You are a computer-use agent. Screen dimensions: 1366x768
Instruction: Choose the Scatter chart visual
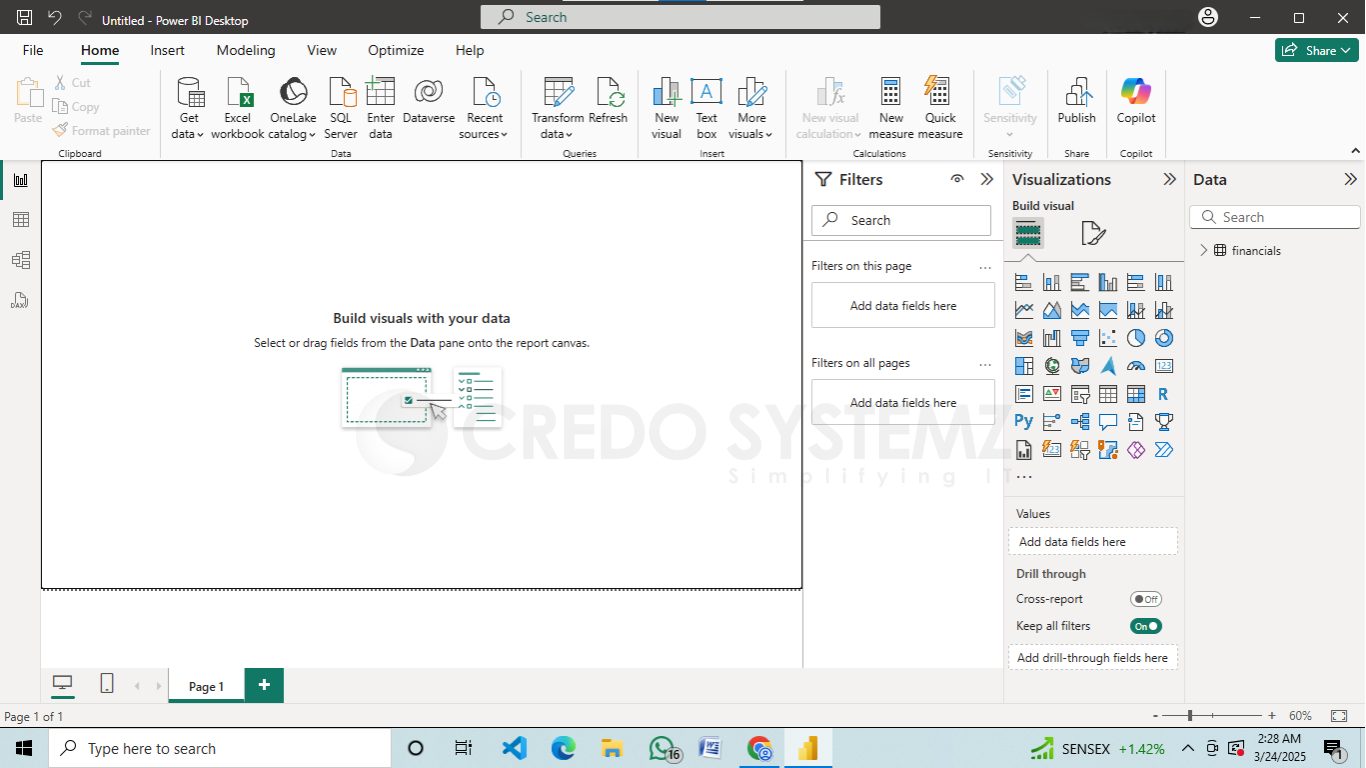click(x=1108, y=338)
